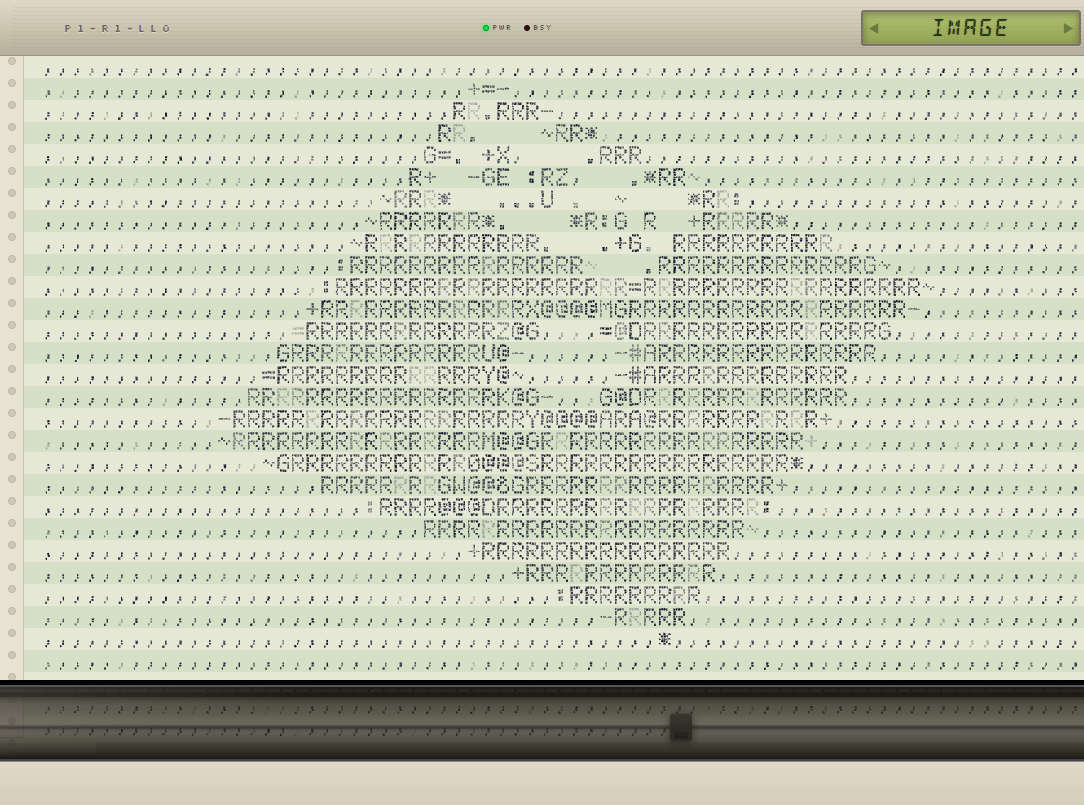This screenshot has width=1084, height=805.
Task: Click the BSY text label
Action: (x=543, y=28)
